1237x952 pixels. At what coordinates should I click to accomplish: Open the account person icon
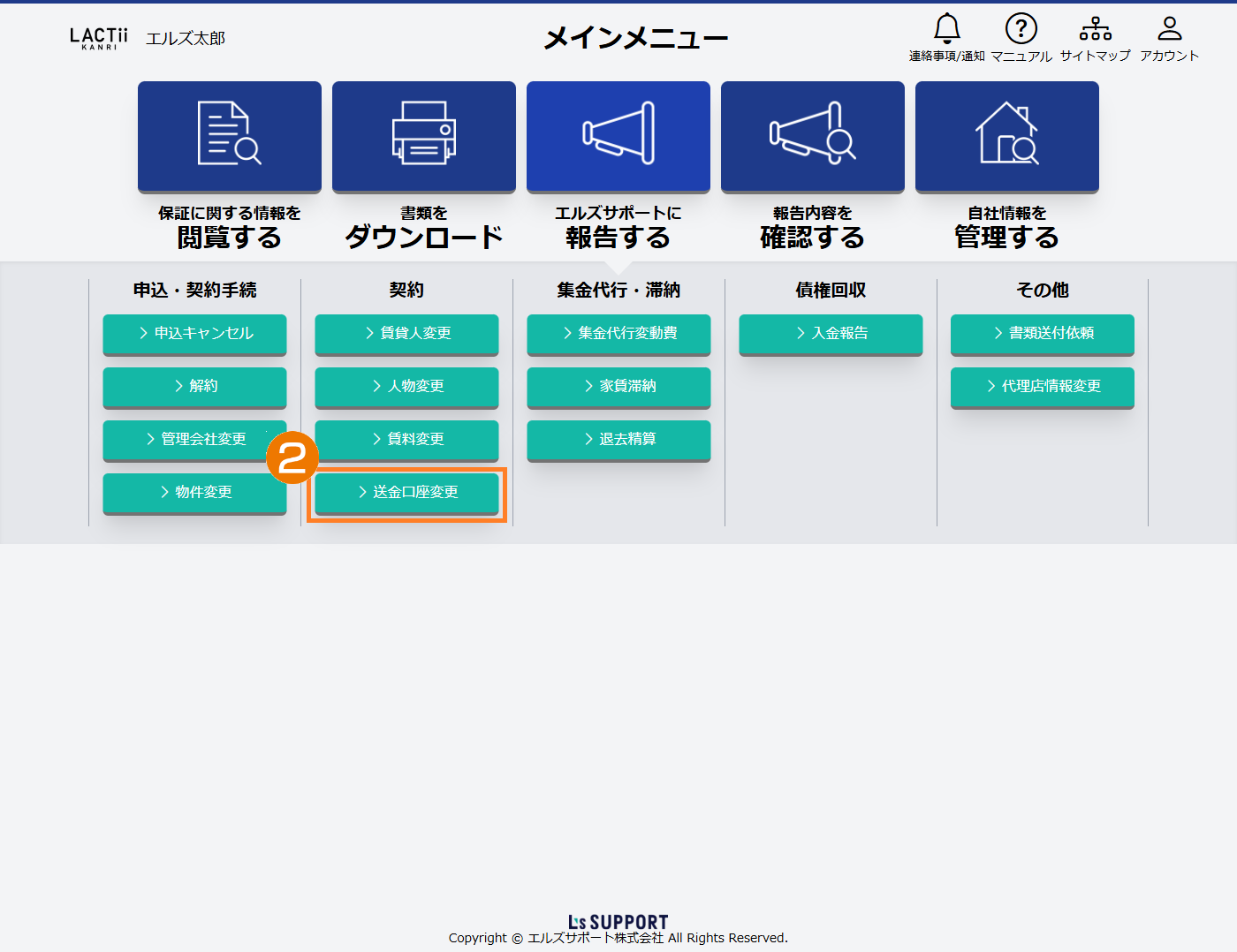(x=1169, y=30)
